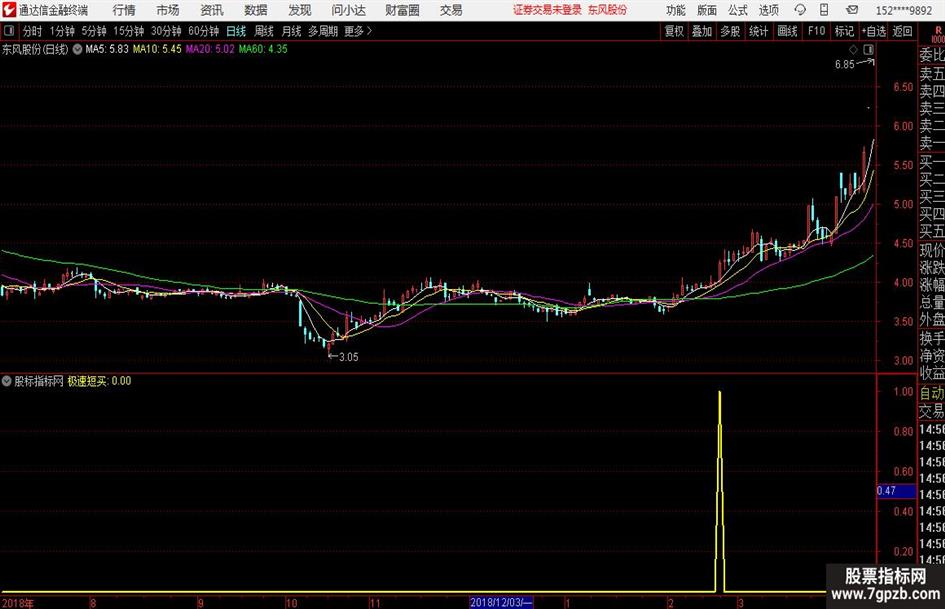The image size is (945, 609).
Task: Open the 选项 menu
Action: (769, 10)
